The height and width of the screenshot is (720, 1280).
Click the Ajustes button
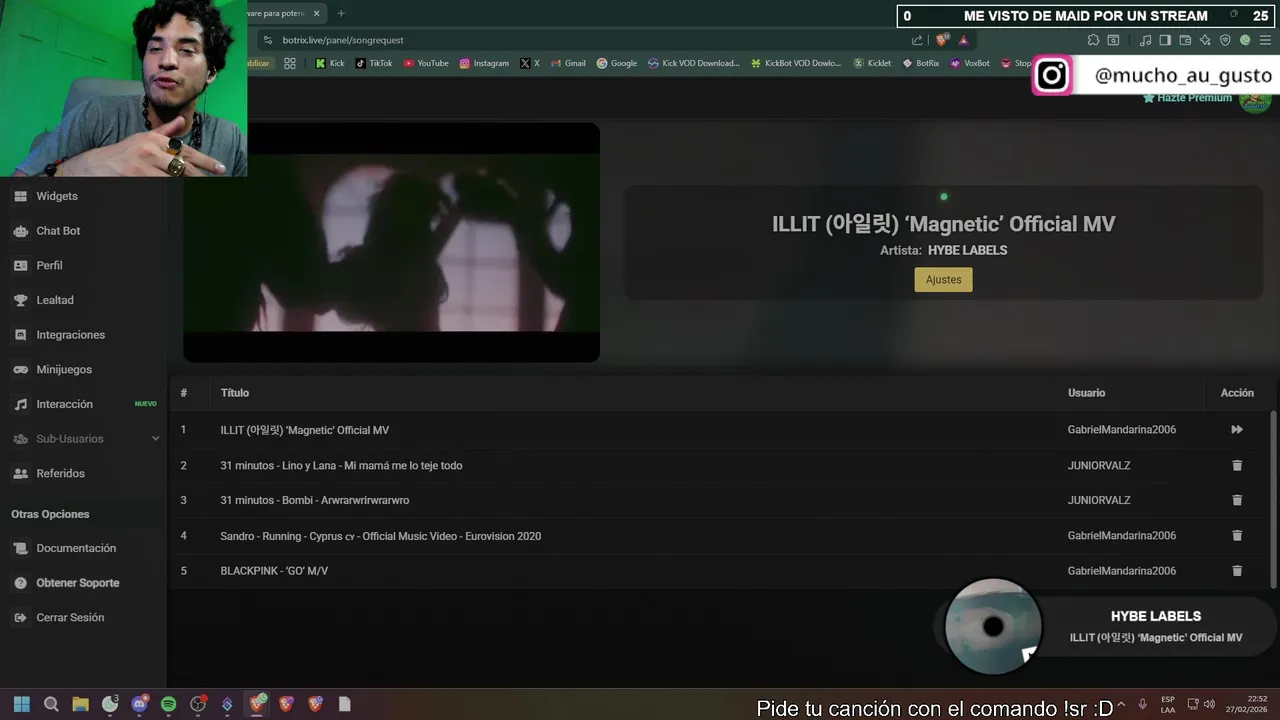coord(943,280)
